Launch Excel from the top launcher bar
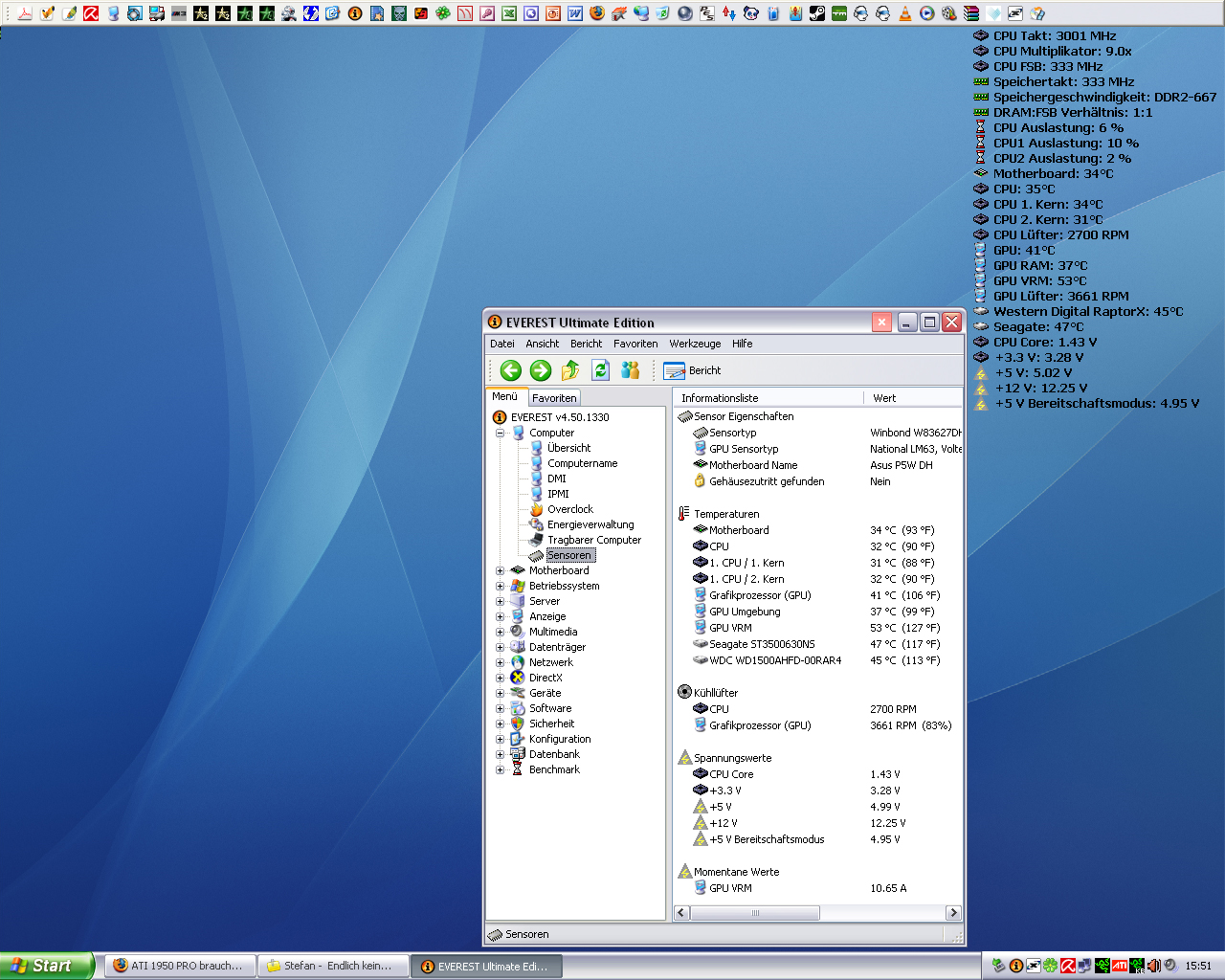Image resolution: width=1225 pixels, height=980 pixels. [509, 13]
